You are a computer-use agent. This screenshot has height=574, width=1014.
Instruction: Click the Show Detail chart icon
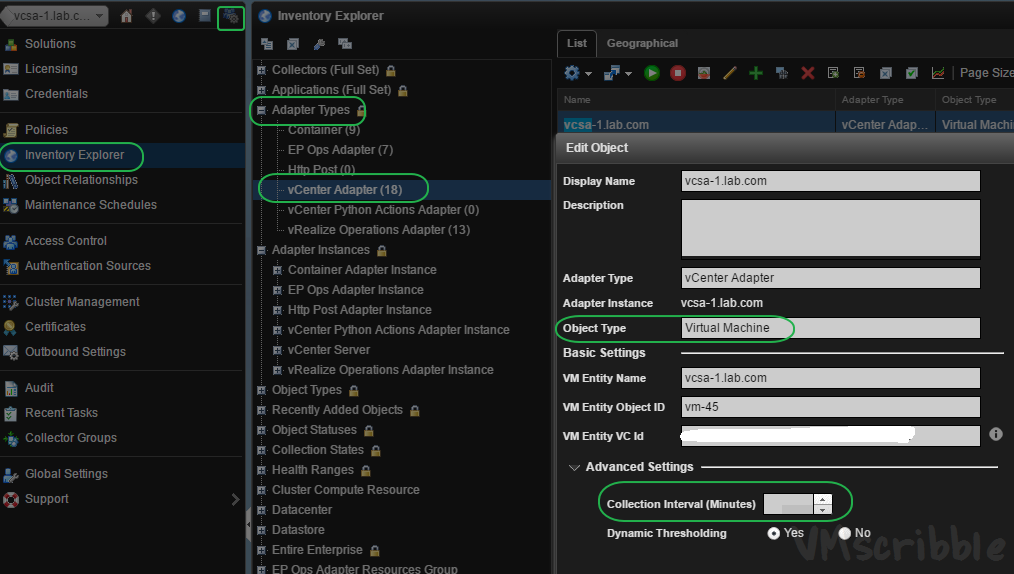pyautogui.click(x=938, y=73)
